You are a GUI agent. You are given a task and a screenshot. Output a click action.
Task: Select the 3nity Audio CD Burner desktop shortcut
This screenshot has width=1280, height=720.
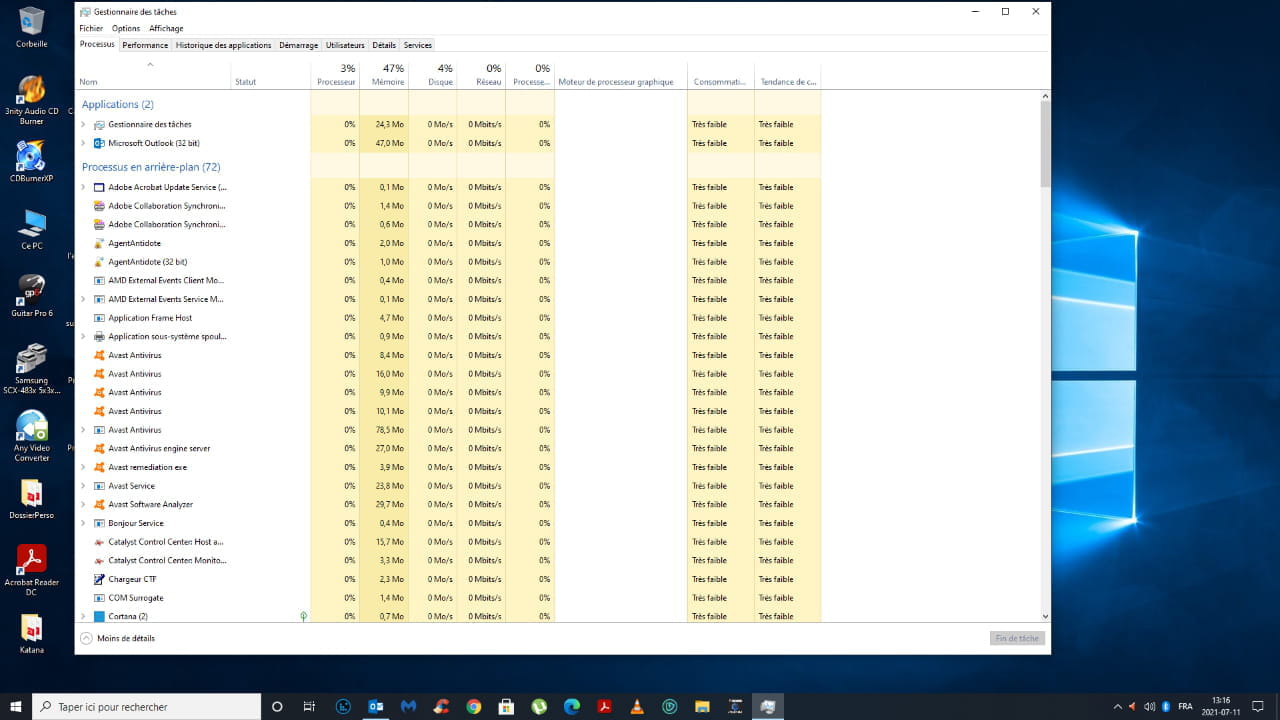point(31,99)
